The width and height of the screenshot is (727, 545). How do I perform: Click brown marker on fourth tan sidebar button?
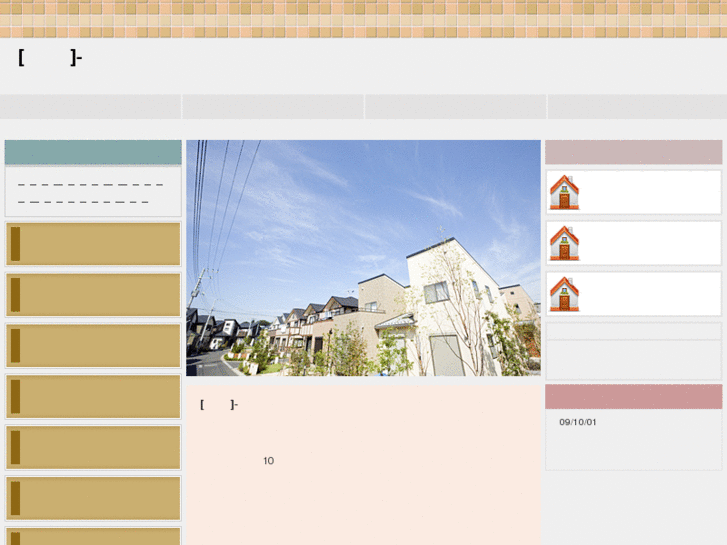15,397
